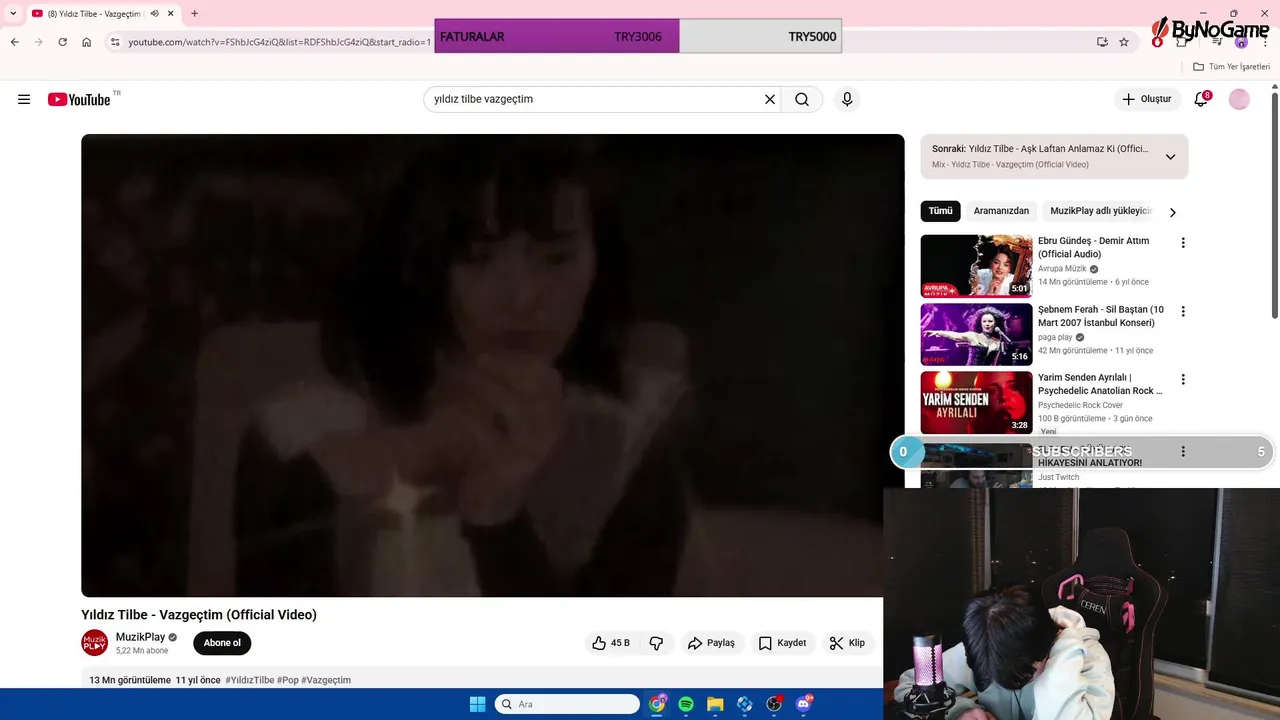Play the Yarim Senden Ayrılalı thumbnail

[x=976, y=403]
